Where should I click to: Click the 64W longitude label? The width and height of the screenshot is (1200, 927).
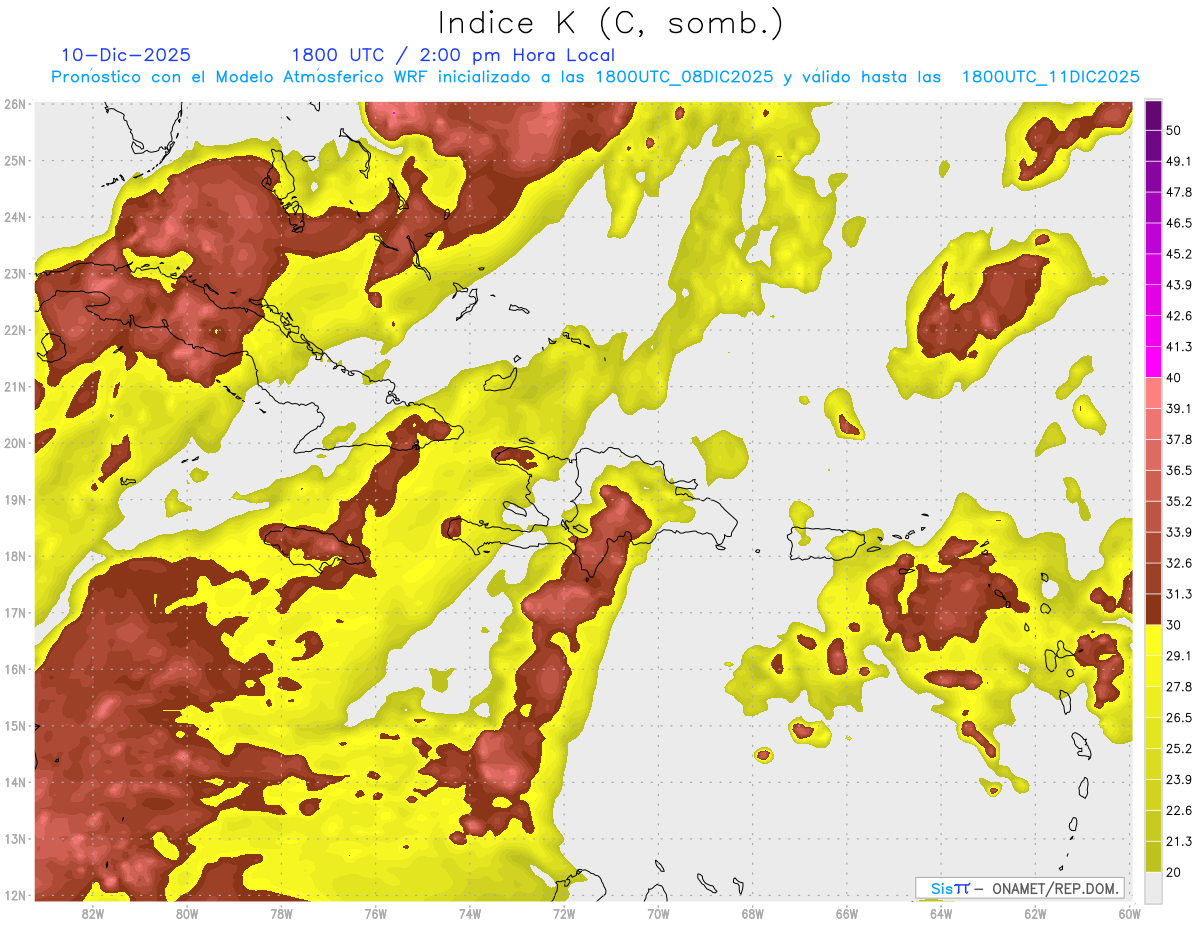[940, 913]
